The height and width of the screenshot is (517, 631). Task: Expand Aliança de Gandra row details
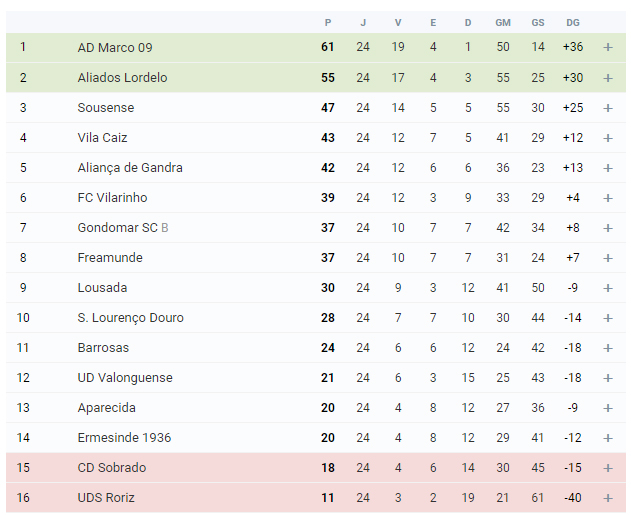608,168
